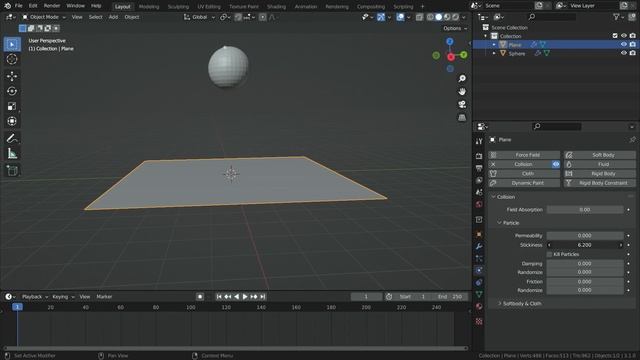640x360 pixels.
Task: Click the Cloth physics button
Action: coord(524,174)
